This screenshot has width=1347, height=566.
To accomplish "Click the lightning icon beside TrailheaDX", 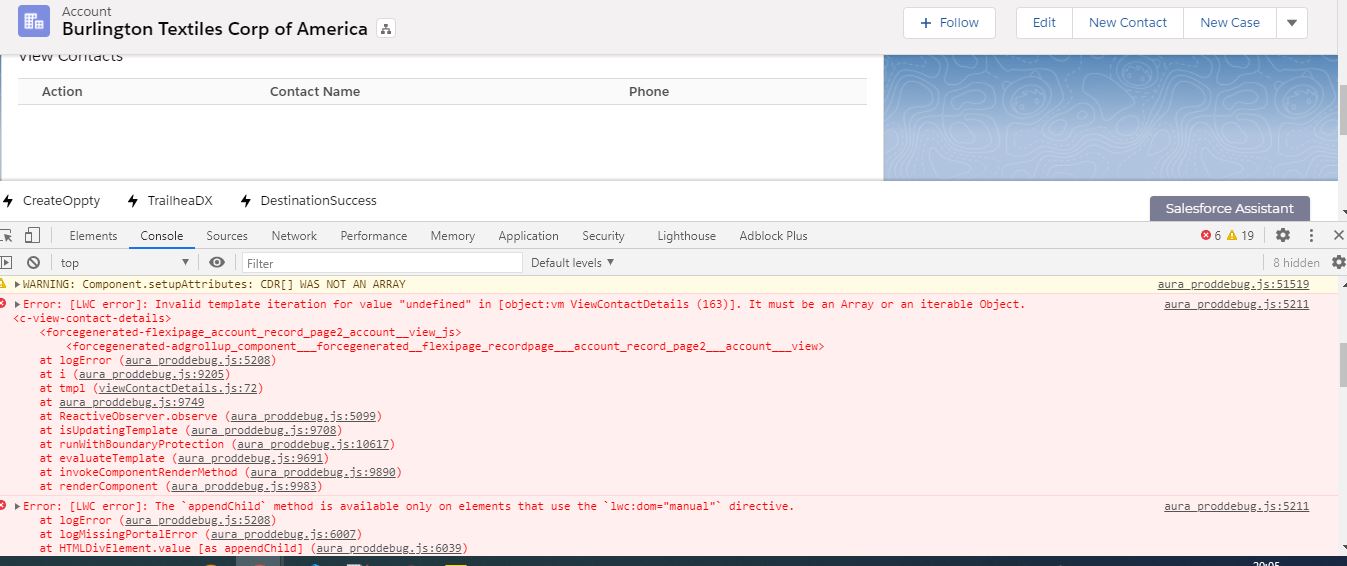I will [x=133, y=201].
